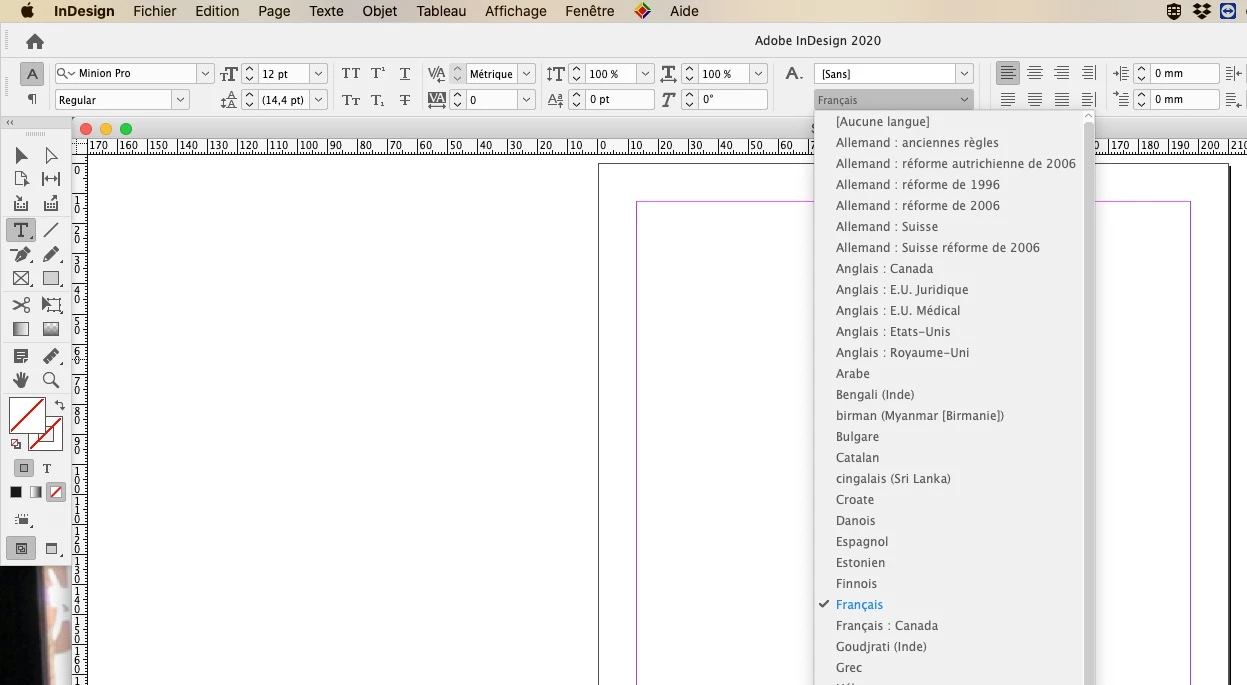This screenshot has width=1247, height=685.
Task: Open the vertical scale 100 % dropdown
Action: (645, 74)
